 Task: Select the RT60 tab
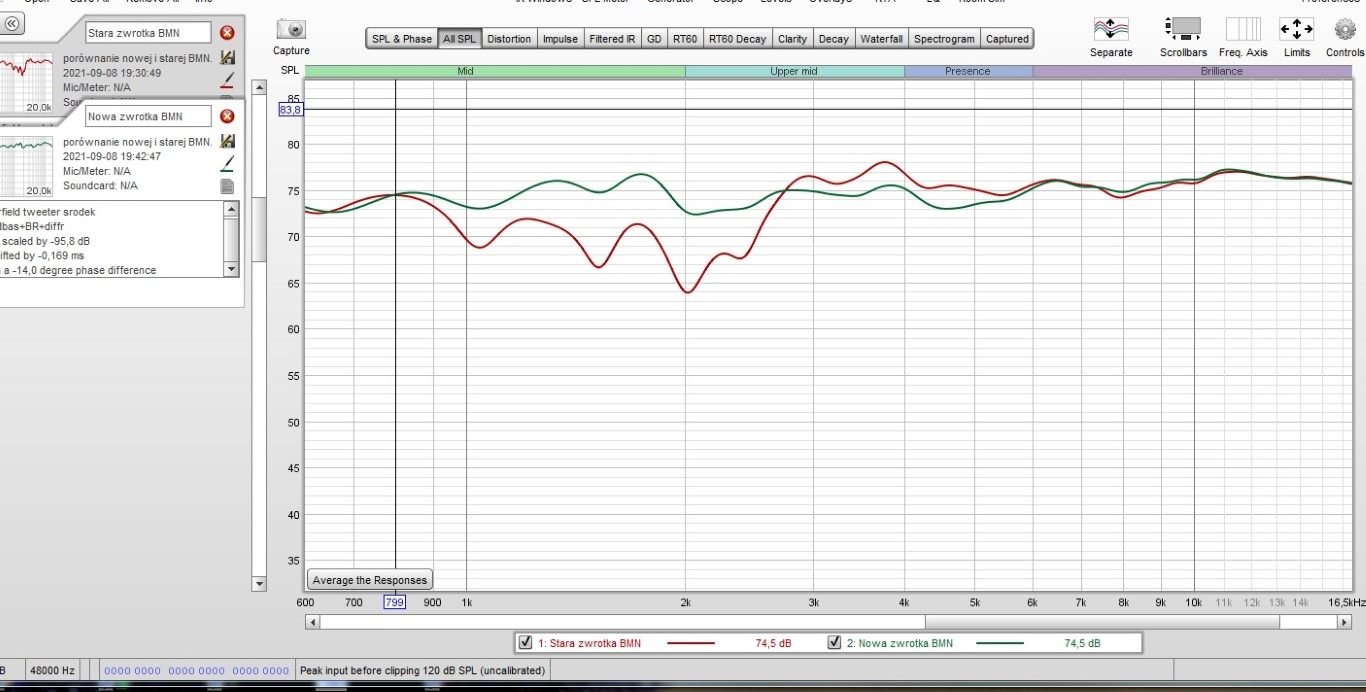pyautogui.click(x=685, y=39)
